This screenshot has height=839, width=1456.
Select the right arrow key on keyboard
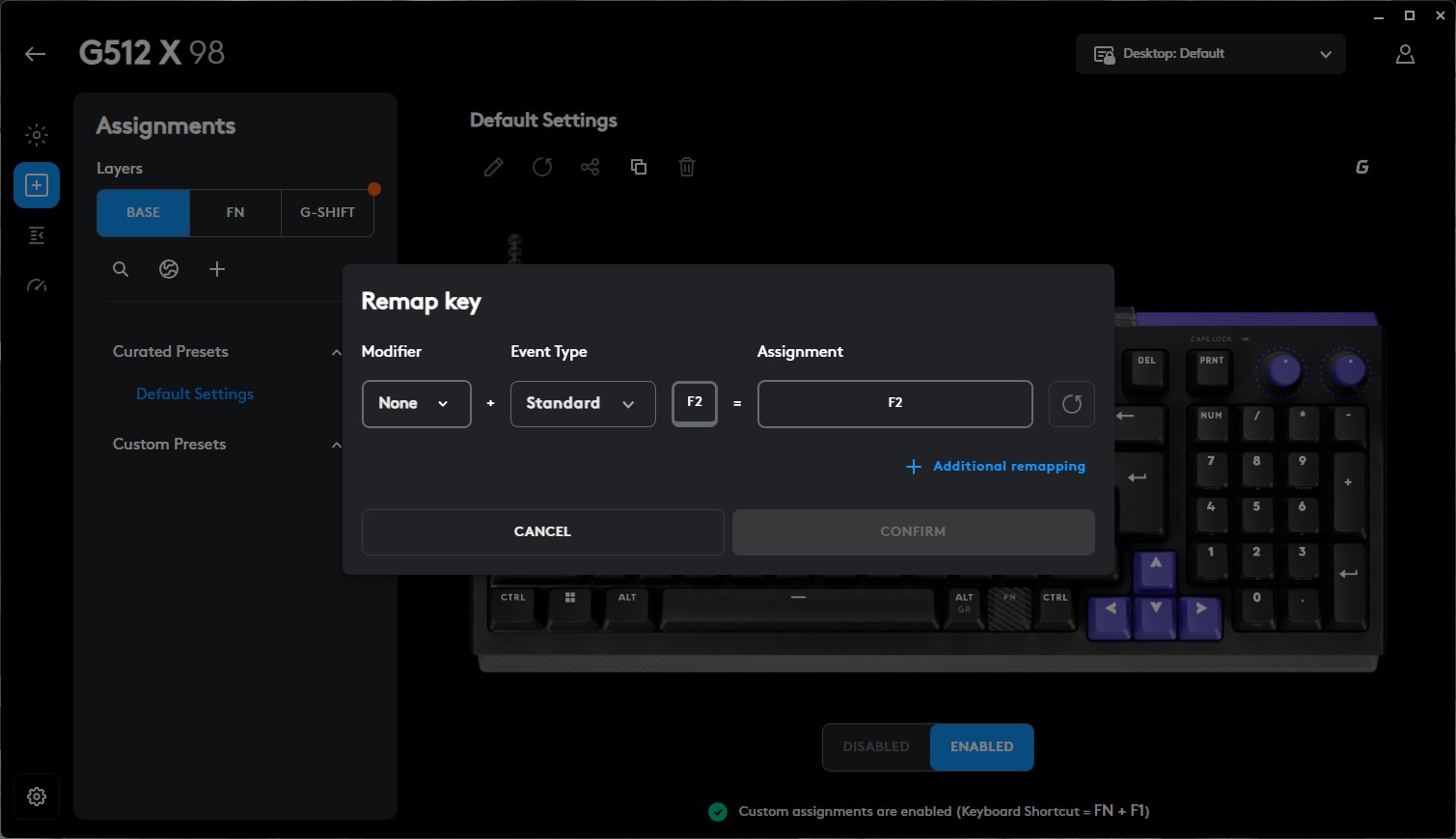tap(1200, 618)
